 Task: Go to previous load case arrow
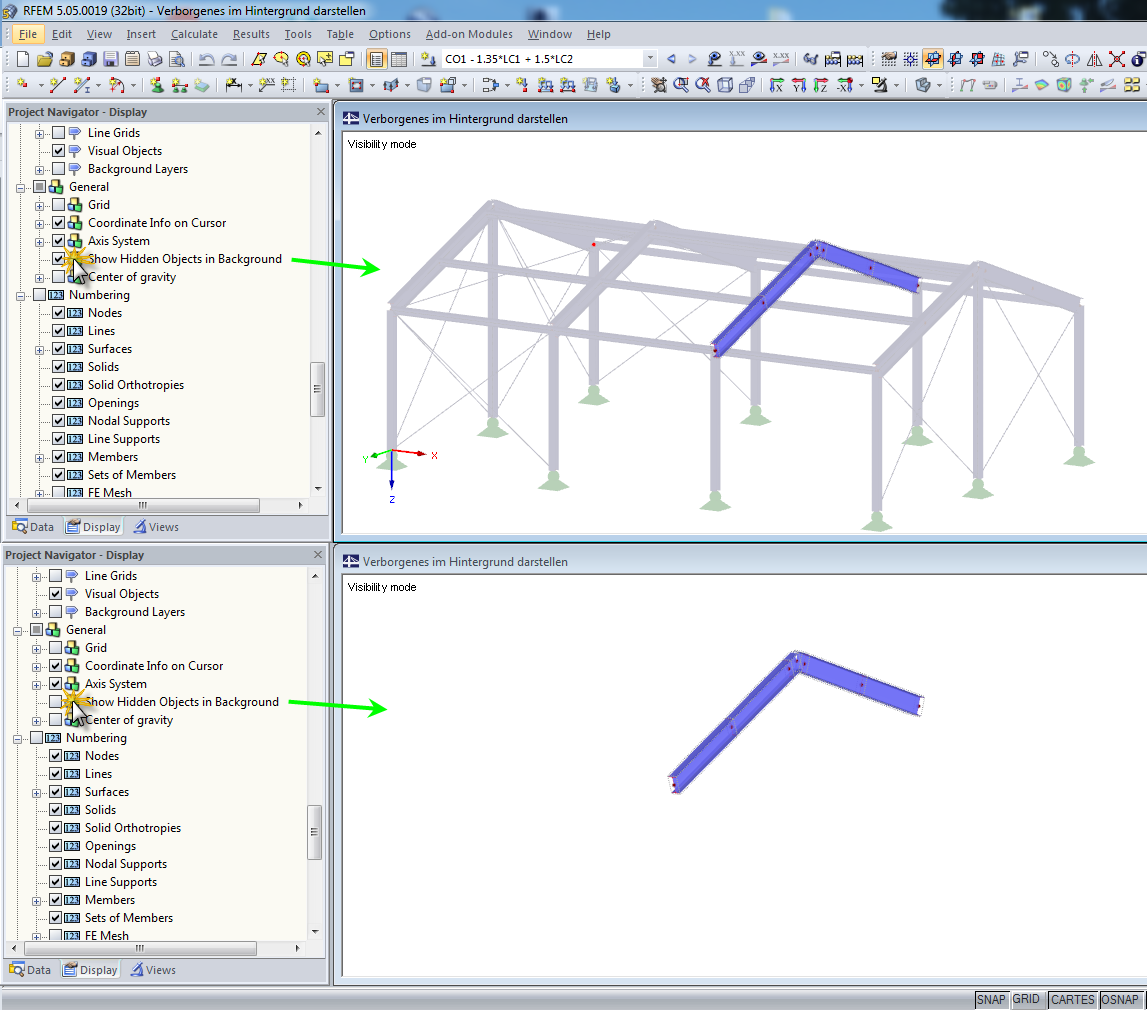pos(672,59)
